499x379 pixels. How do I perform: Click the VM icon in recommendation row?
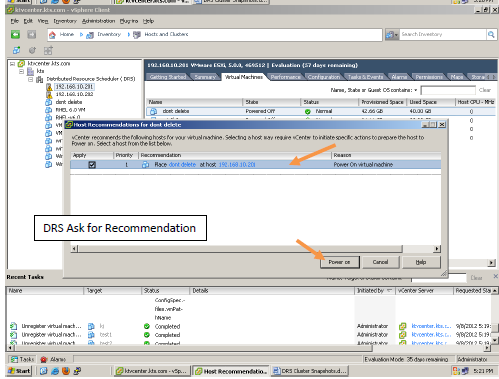point(146,165)
